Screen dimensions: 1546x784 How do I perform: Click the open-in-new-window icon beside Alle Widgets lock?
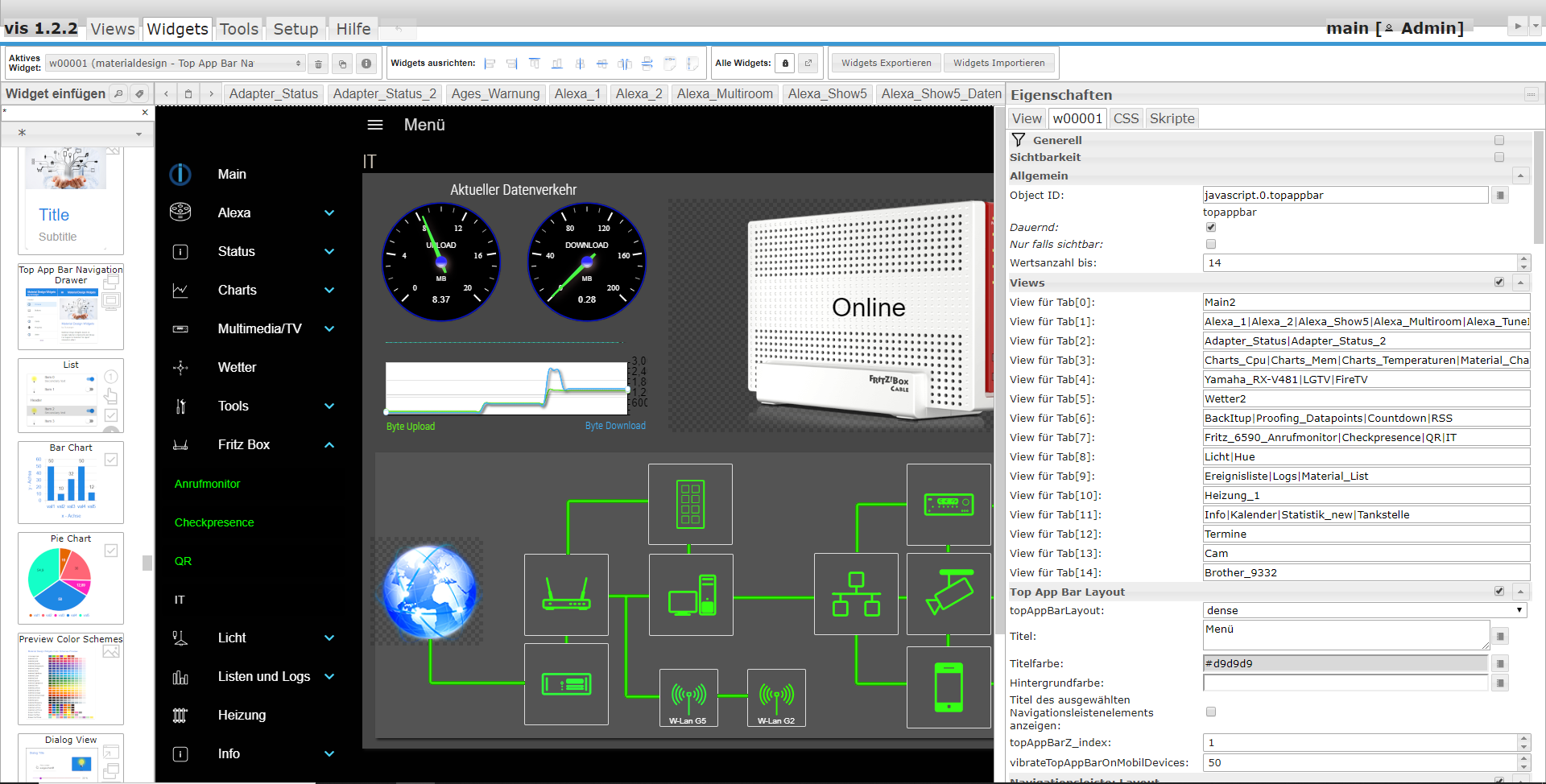coord(809,63)
